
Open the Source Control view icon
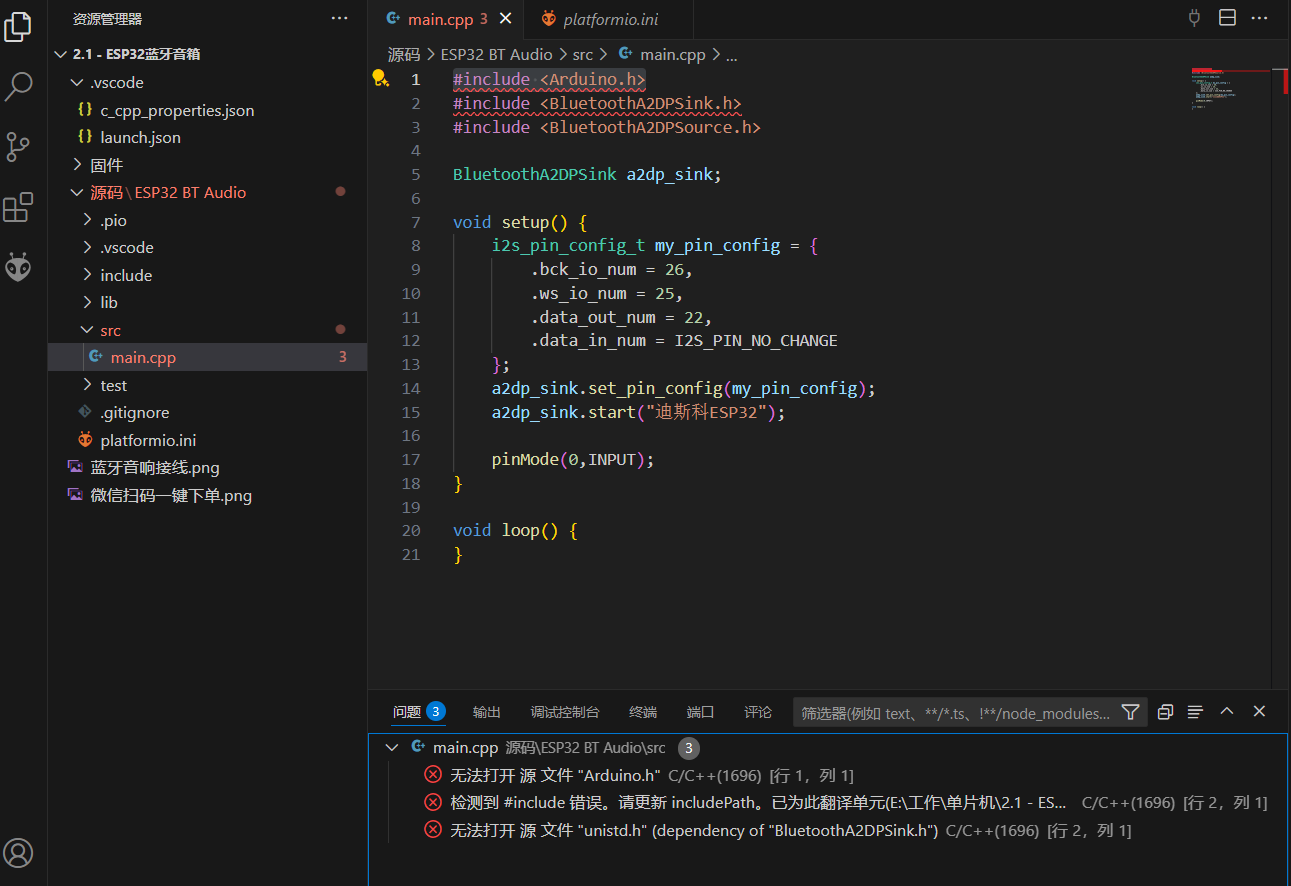(x=19, y=147)
